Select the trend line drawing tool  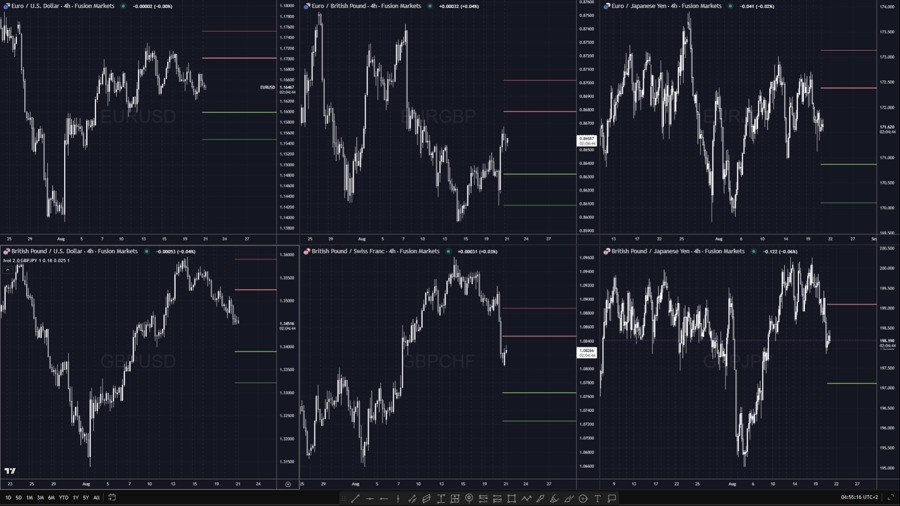(355, 498)
